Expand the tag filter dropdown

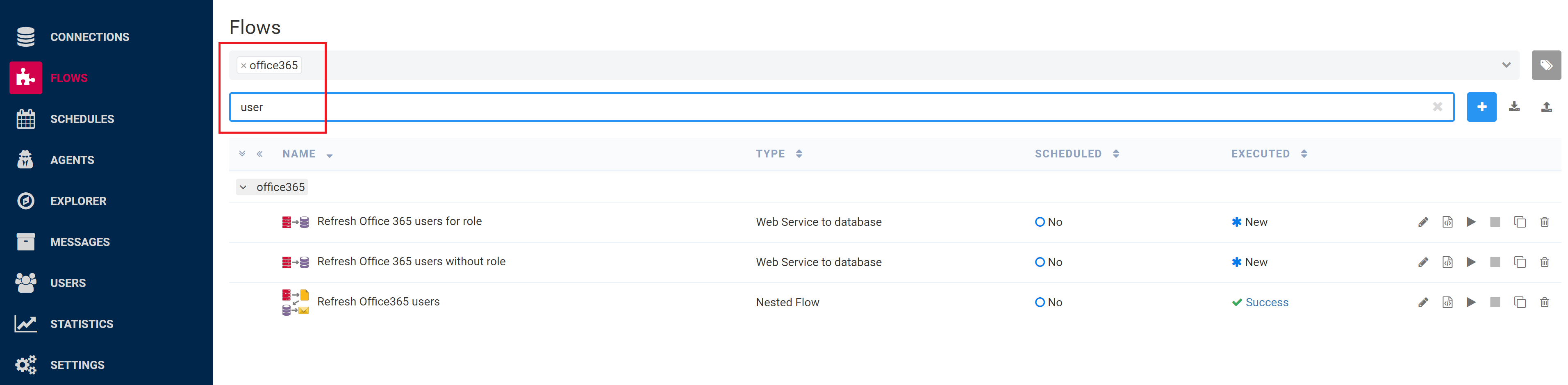coord(1506,65)
